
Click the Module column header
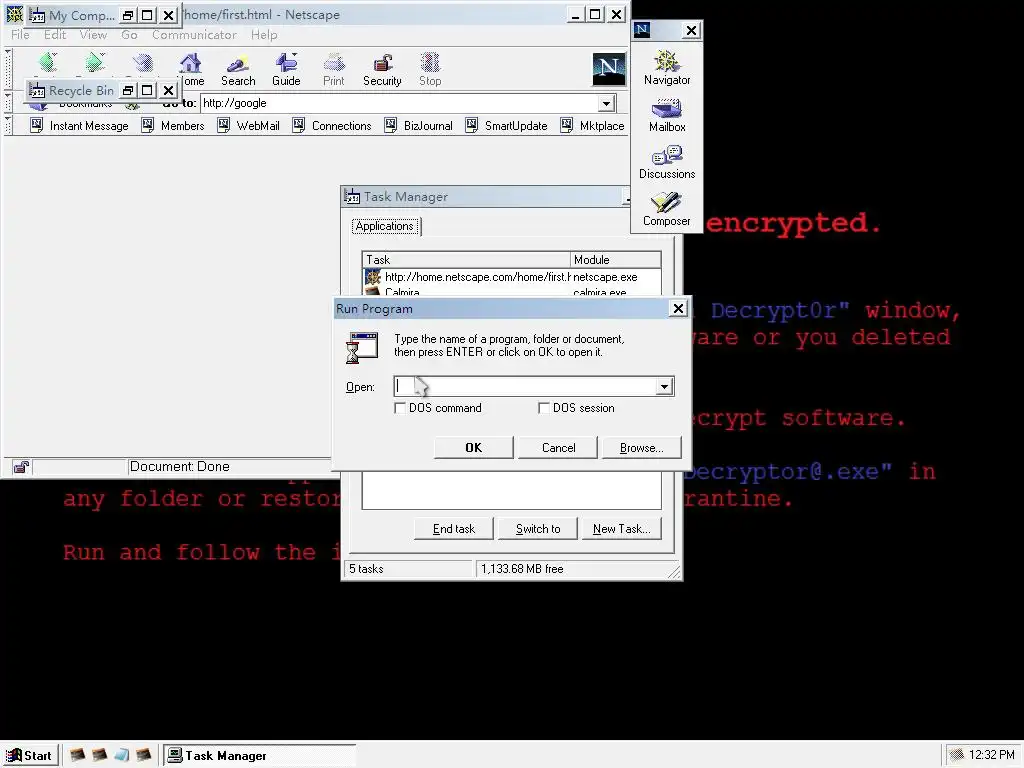pyautogui.click(x=615, y=259)
